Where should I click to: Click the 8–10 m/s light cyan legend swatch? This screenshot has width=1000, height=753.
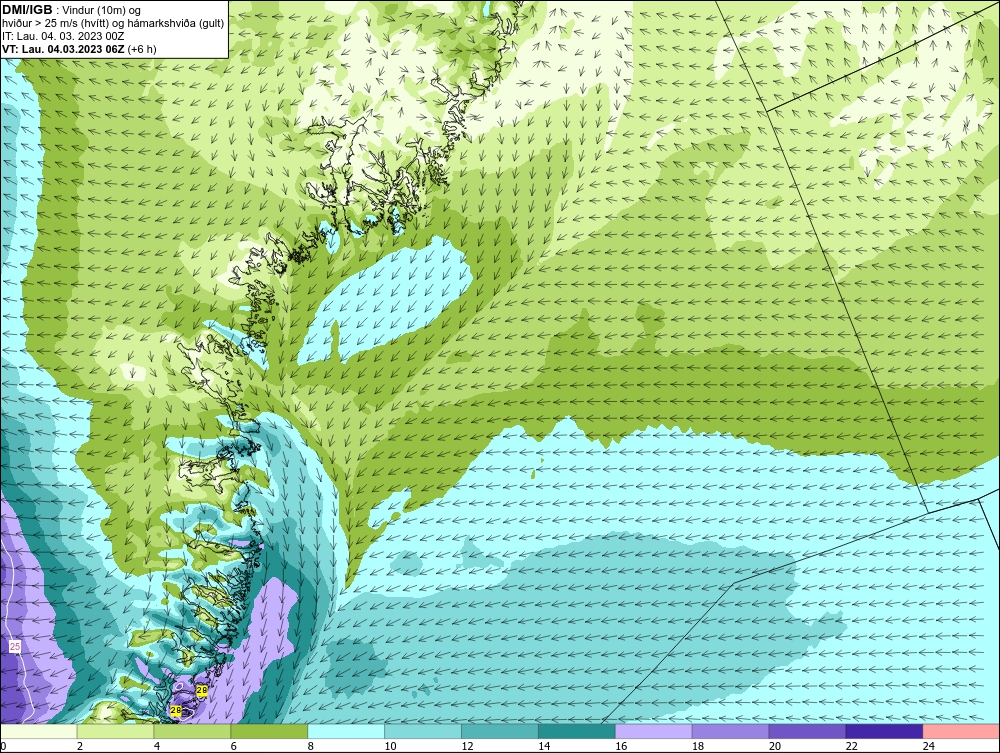tap(346, 731)
